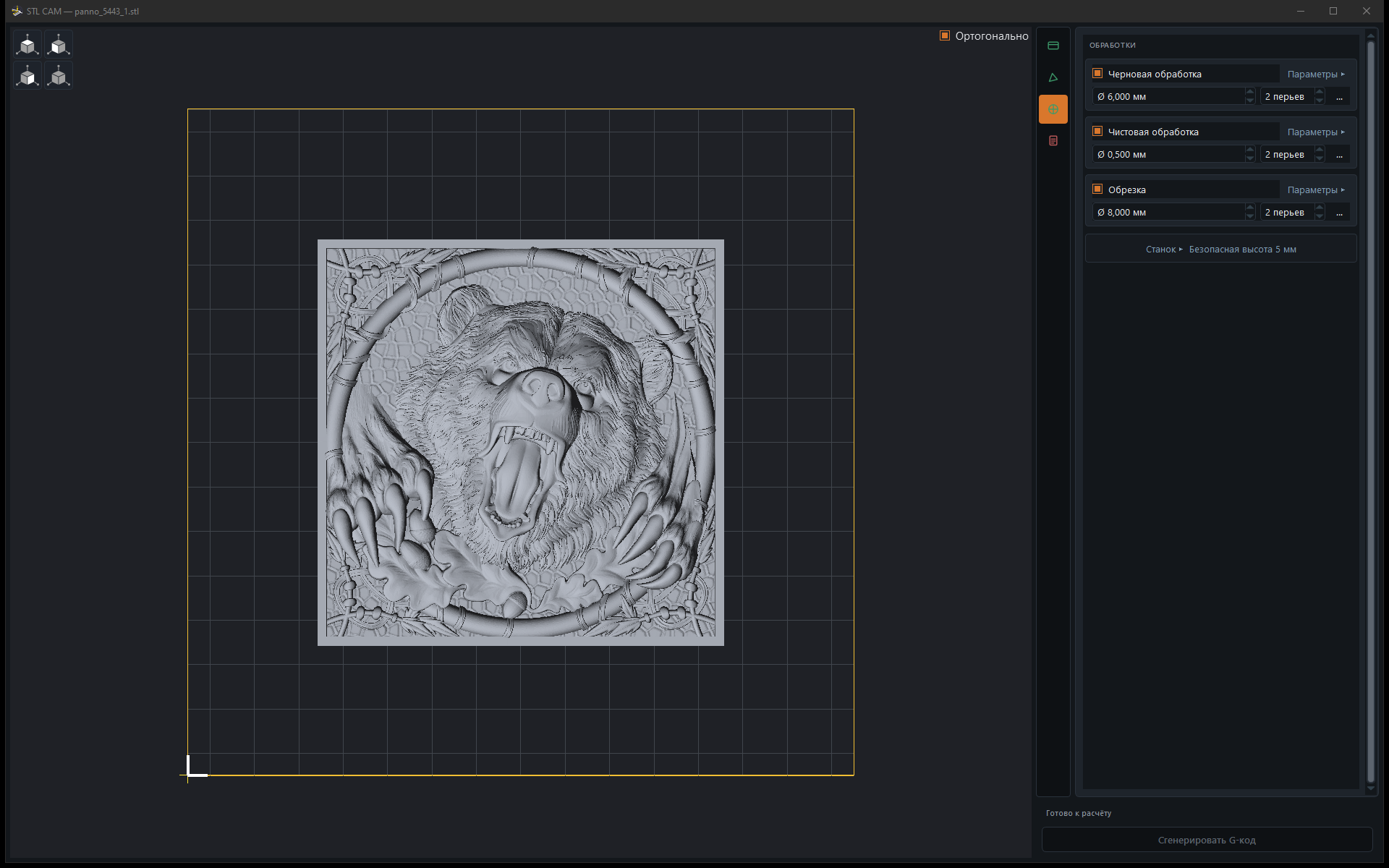
Task: Click the ОБРАБОТКИ panel heading
Action: (1112, 45)
